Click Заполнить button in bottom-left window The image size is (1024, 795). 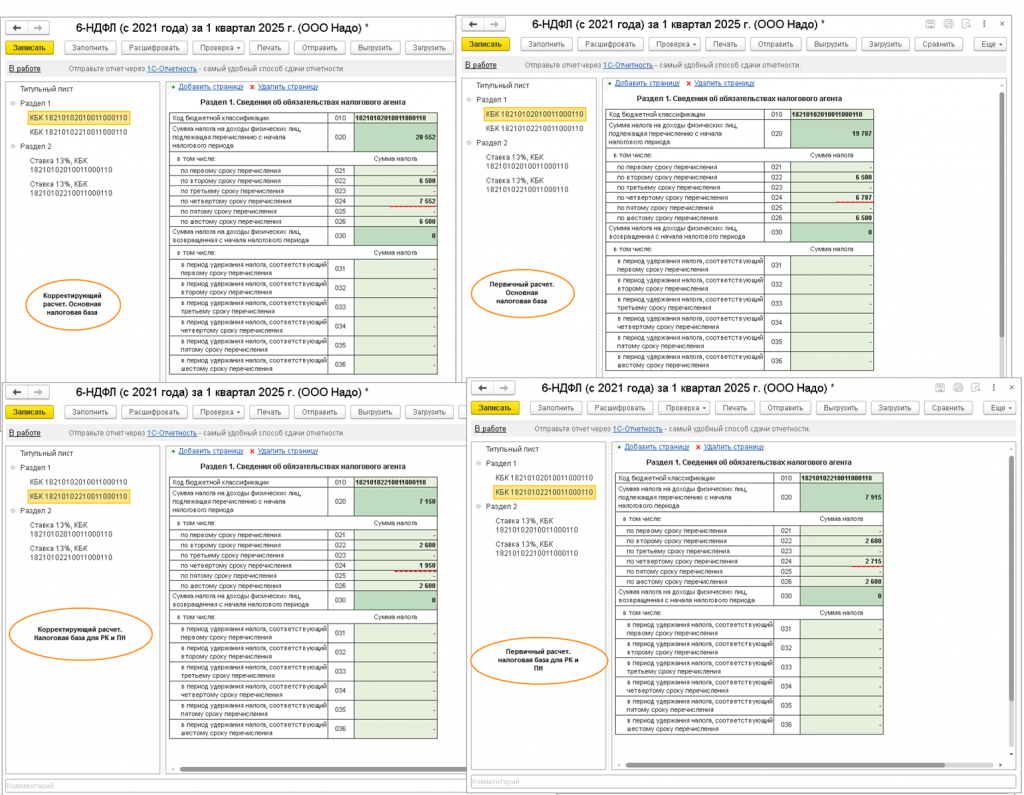coord(90,412)
